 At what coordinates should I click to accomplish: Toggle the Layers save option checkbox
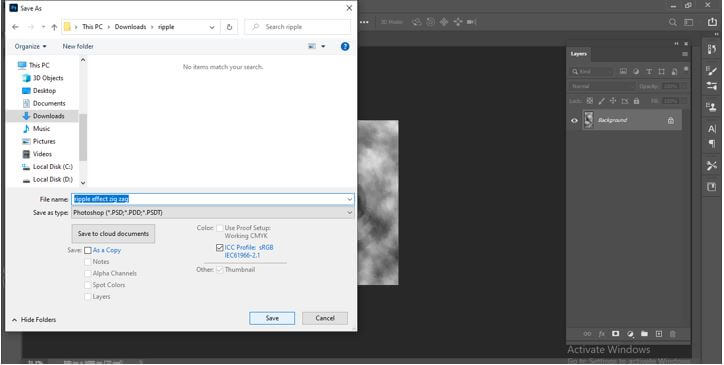88,297
